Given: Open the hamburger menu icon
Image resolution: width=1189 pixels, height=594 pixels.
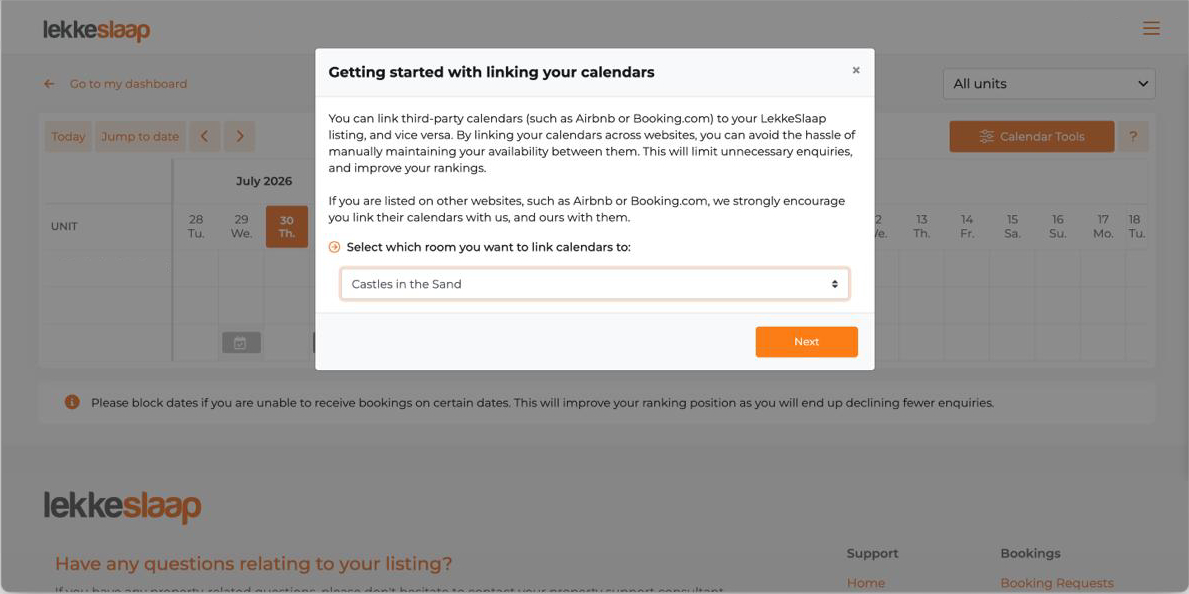Looking at the screenshot, I should [1151, 29].
